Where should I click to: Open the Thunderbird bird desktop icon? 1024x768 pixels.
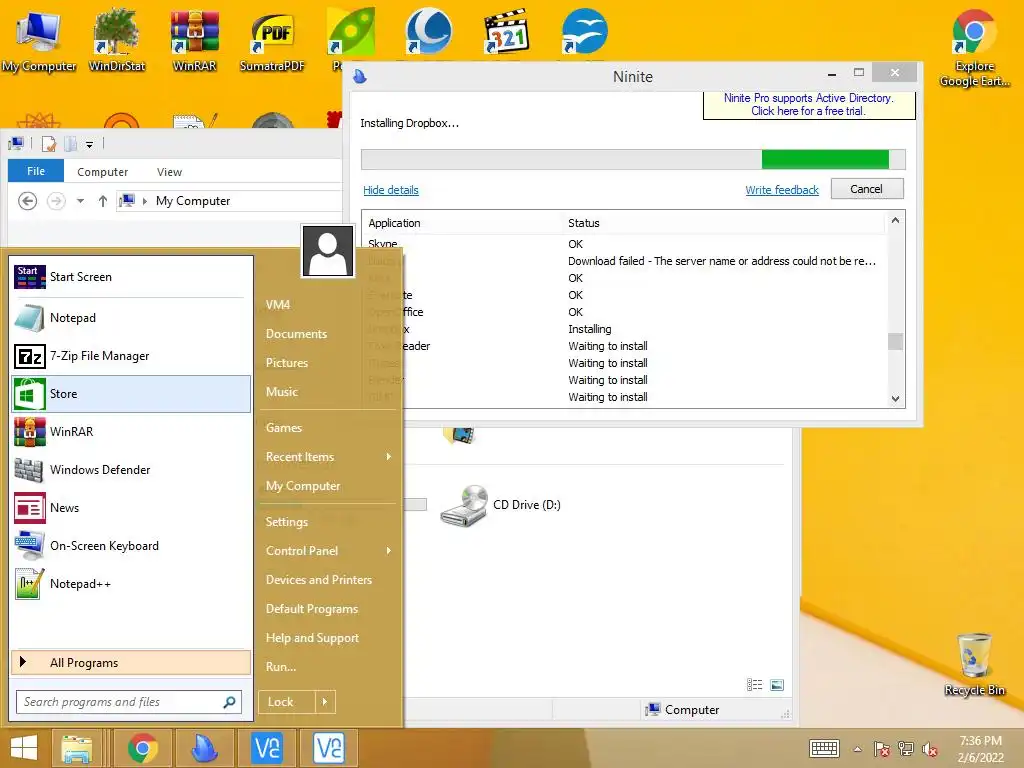coord(584,31)
